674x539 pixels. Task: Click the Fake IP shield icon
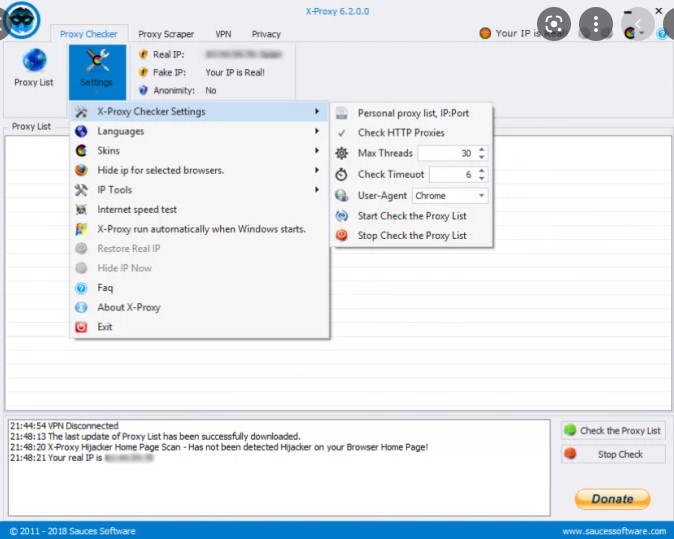tap(143, 72)
